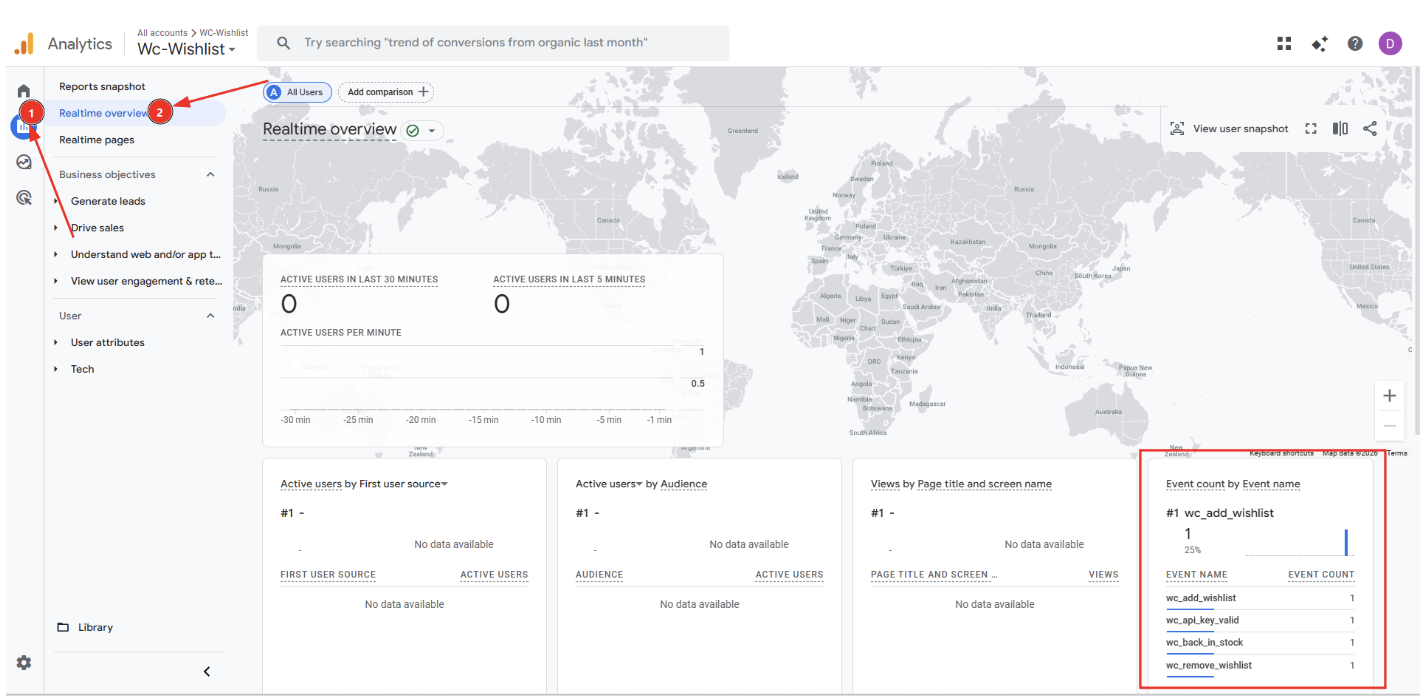Open the Explore icon in left rail
The width and height of the screenshot is (1420, 696).
(24, 162)
